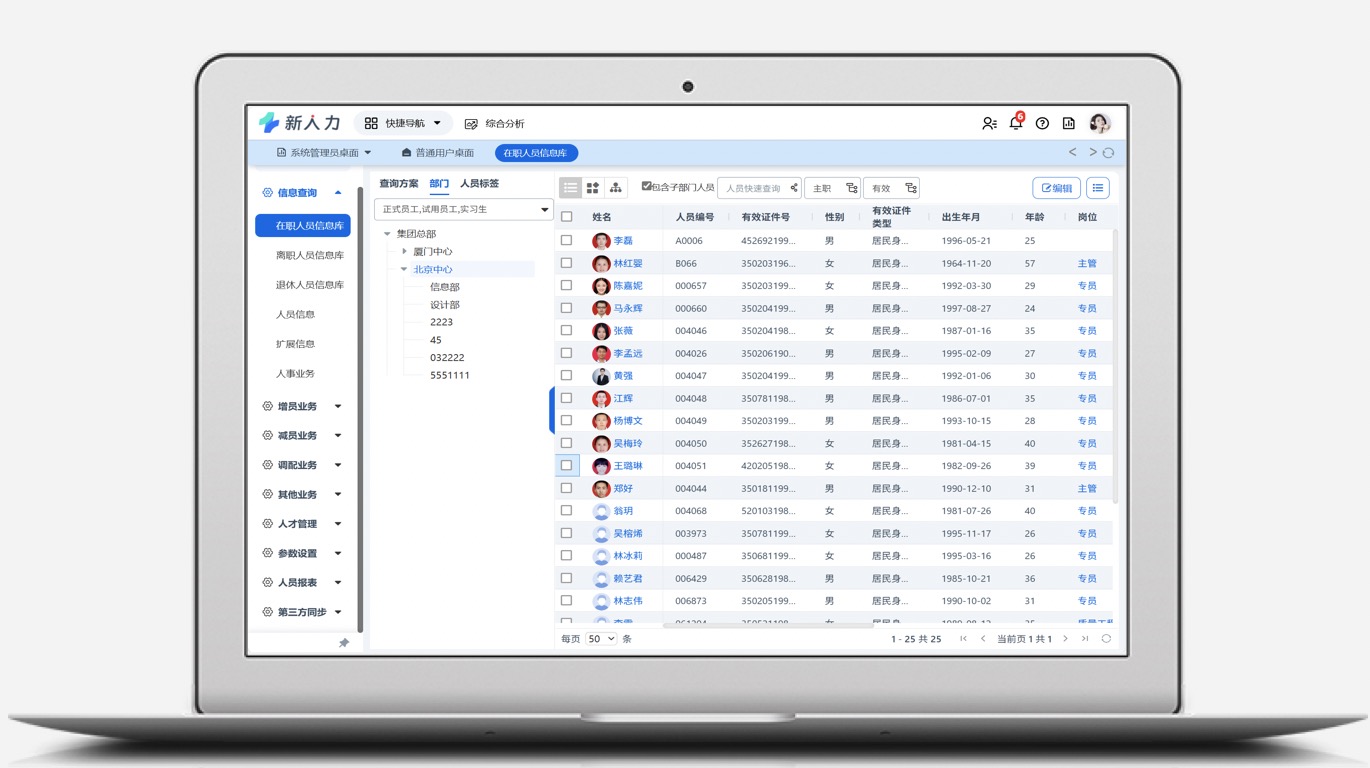
Task: Expand the 厦门中心 tree node
Action: [x=405, y=252]
